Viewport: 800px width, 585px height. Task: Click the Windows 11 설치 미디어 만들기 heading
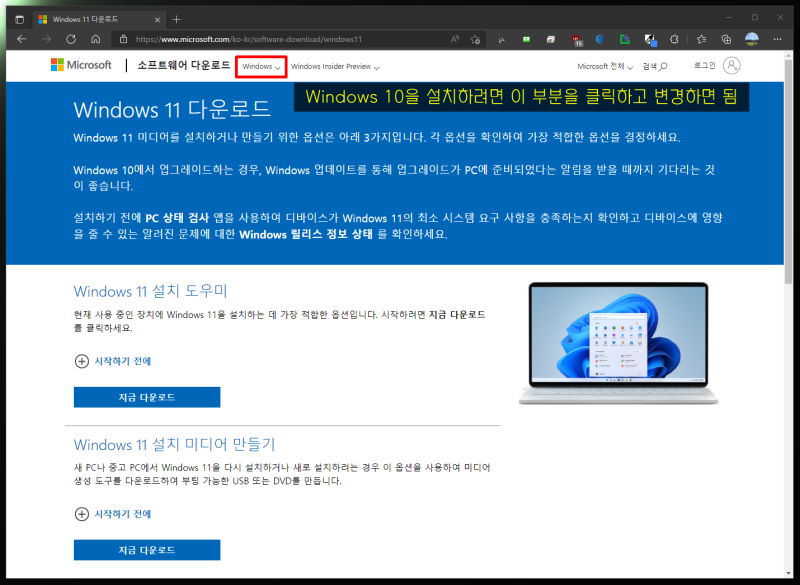[174, 444]
